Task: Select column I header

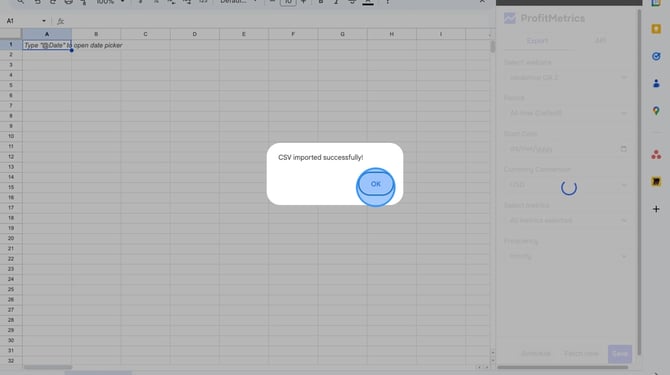Action: coord(441,34)
